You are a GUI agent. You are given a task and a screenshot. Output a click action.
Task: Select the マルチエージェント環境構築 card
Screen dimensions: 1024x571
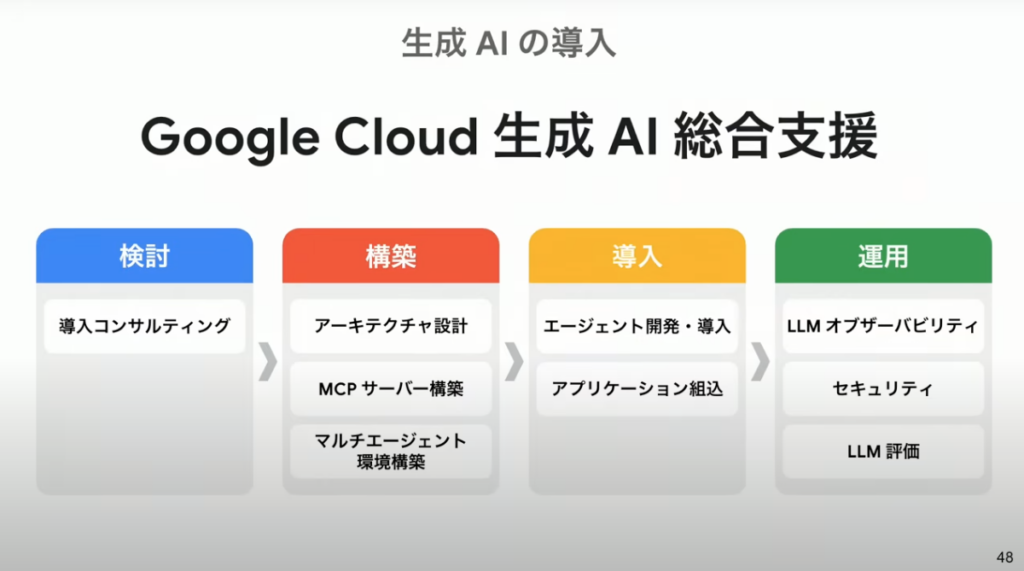(391, 450)
